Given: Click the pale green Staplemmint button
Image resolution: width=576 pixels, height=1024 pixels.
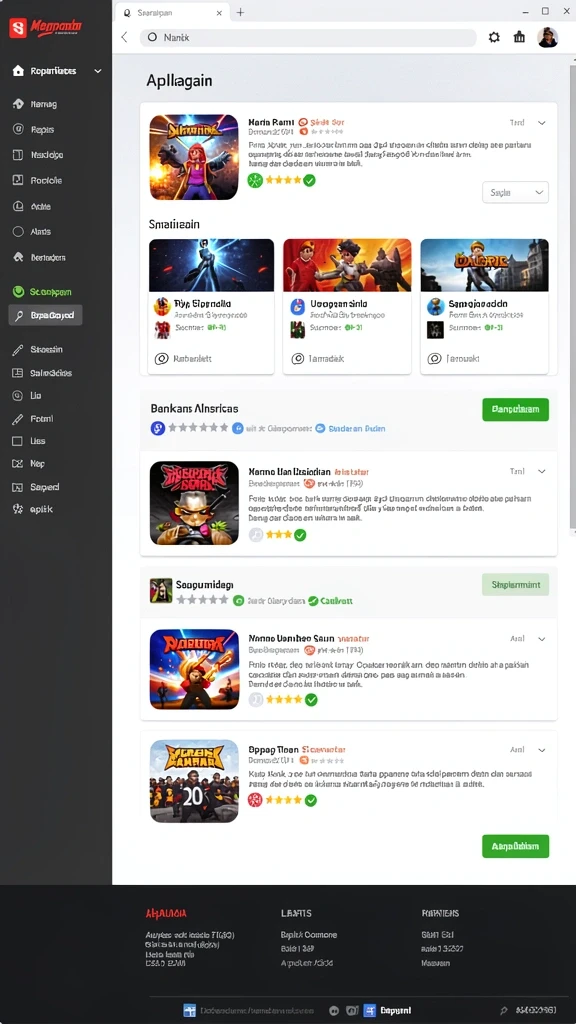Looking at the screenshot, I should pos(515,584).
